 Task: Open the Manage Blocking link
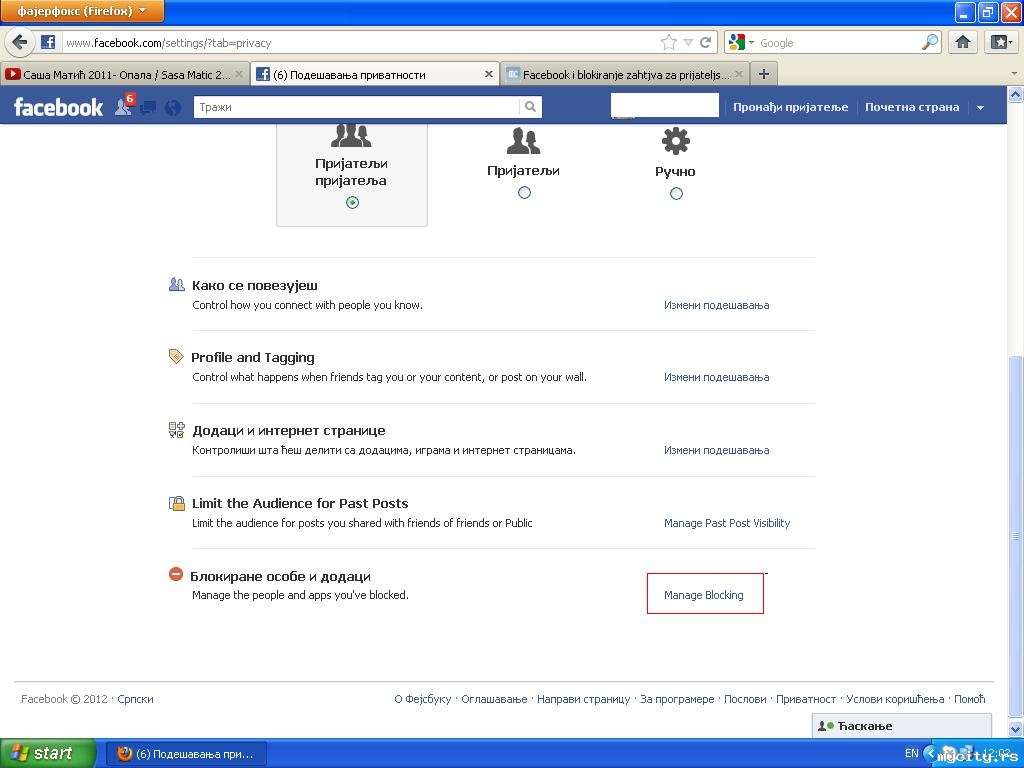[703, 595]
